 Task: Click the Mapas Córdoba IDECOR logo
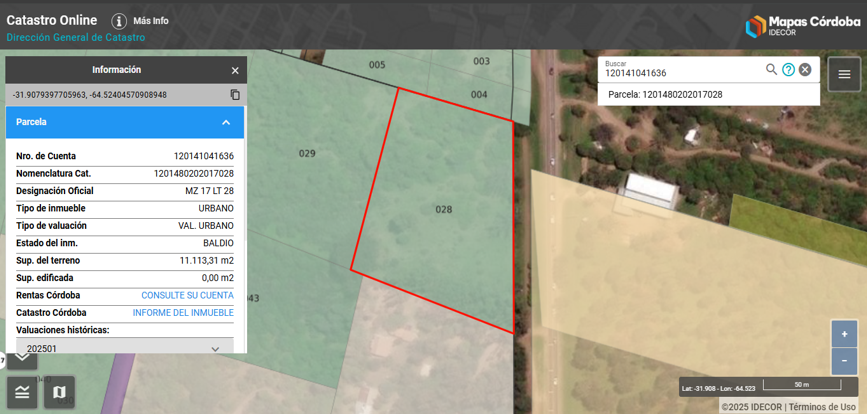click(803, 25)
